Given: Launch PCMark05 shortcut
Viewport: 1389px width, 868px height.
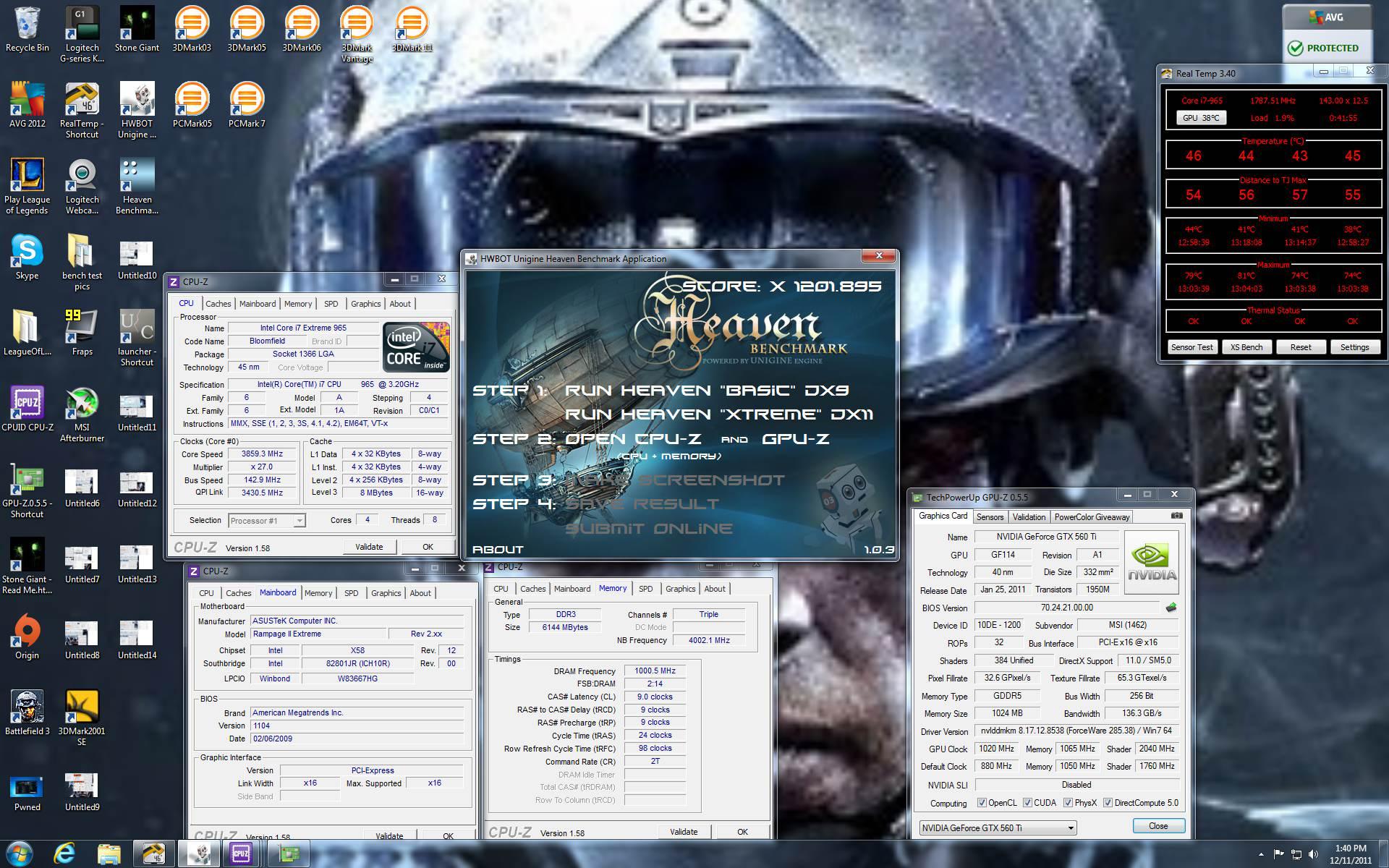Looking at the screenshot, I should (192, 106).
